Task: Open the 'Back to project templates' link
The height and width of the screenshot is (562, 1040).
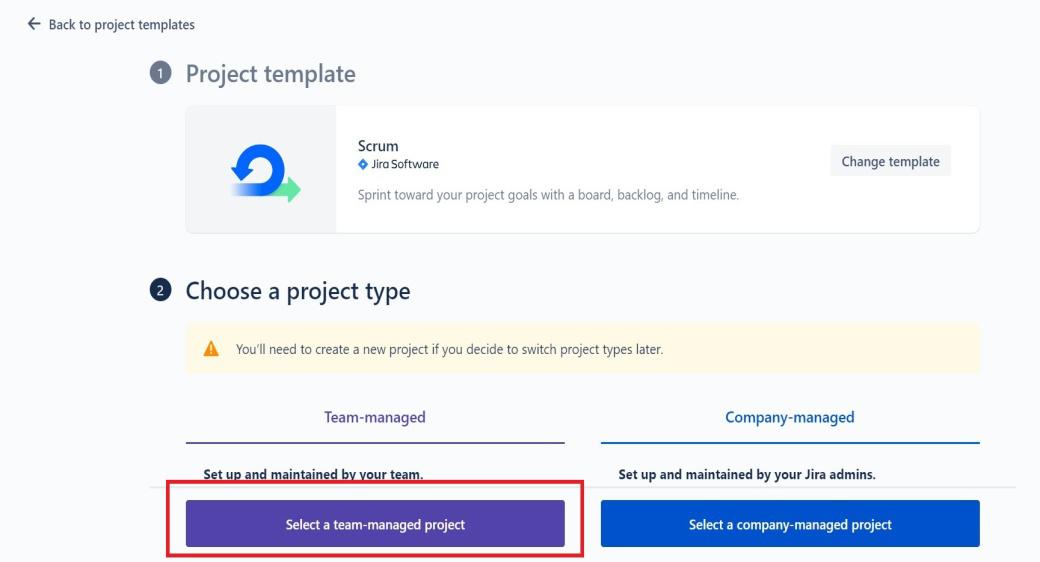Action: click(121, 25)
